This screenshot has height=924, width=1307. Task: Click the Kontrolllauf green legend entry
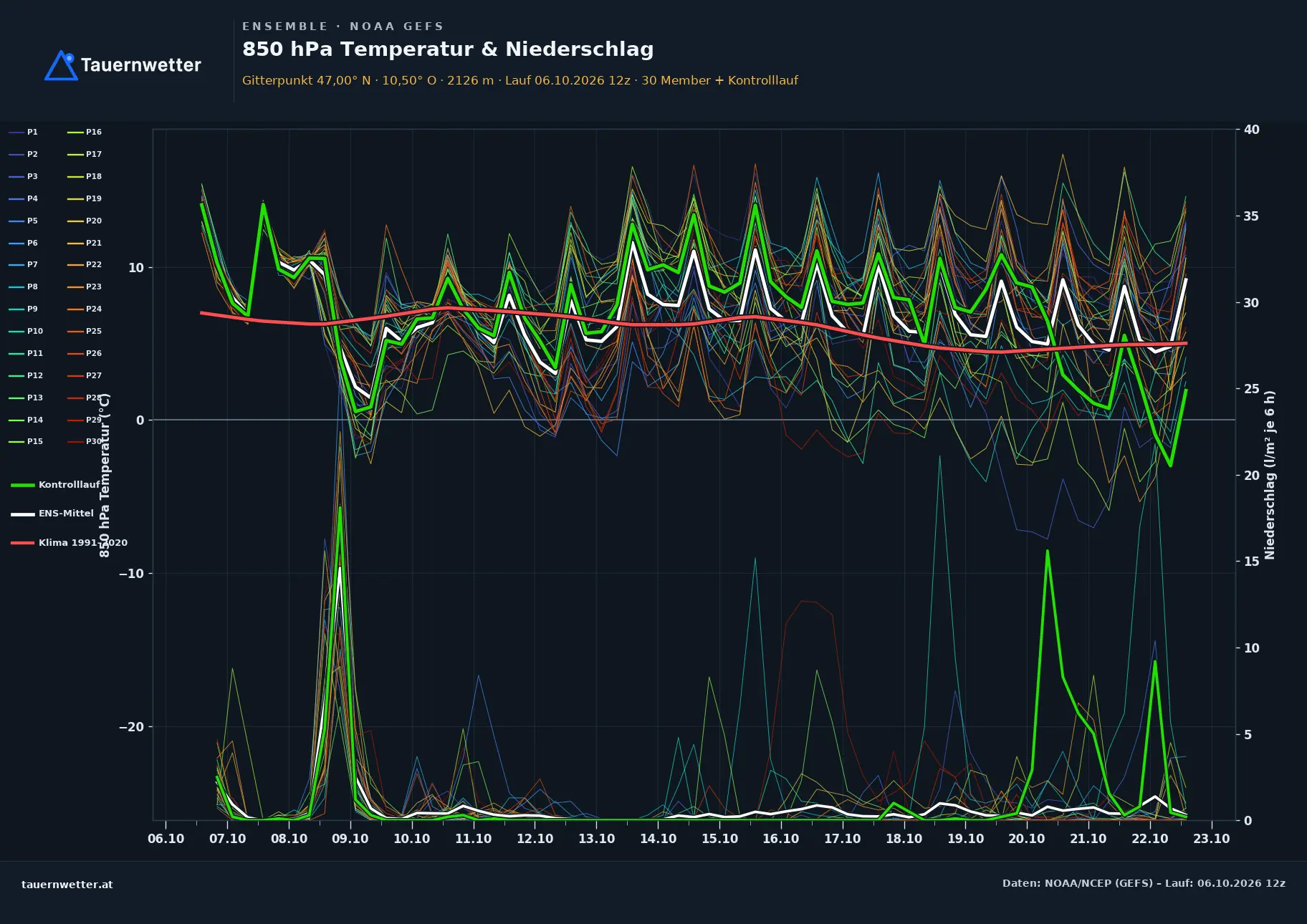[x=56, y=485]
